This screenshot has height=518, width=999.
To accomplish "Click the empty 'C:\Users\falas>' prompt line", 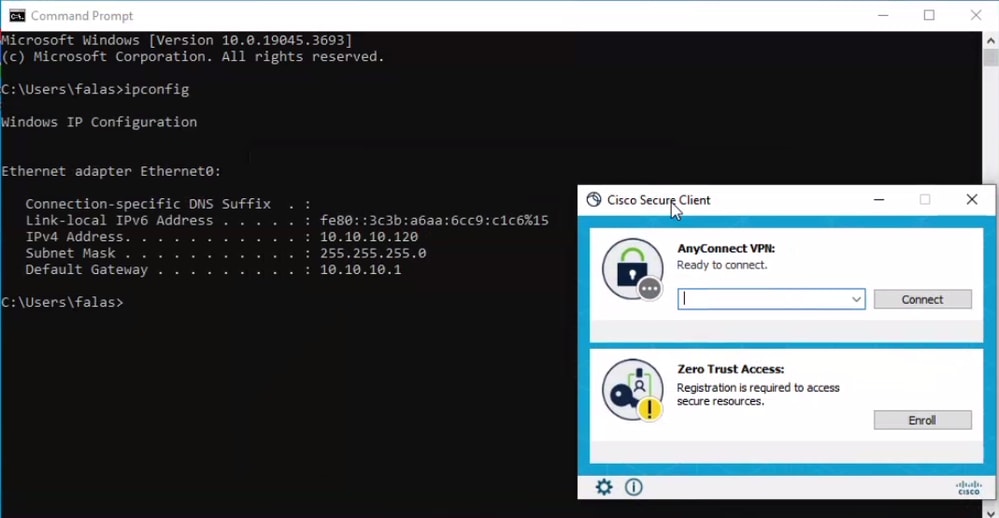I will pos(62,302).
